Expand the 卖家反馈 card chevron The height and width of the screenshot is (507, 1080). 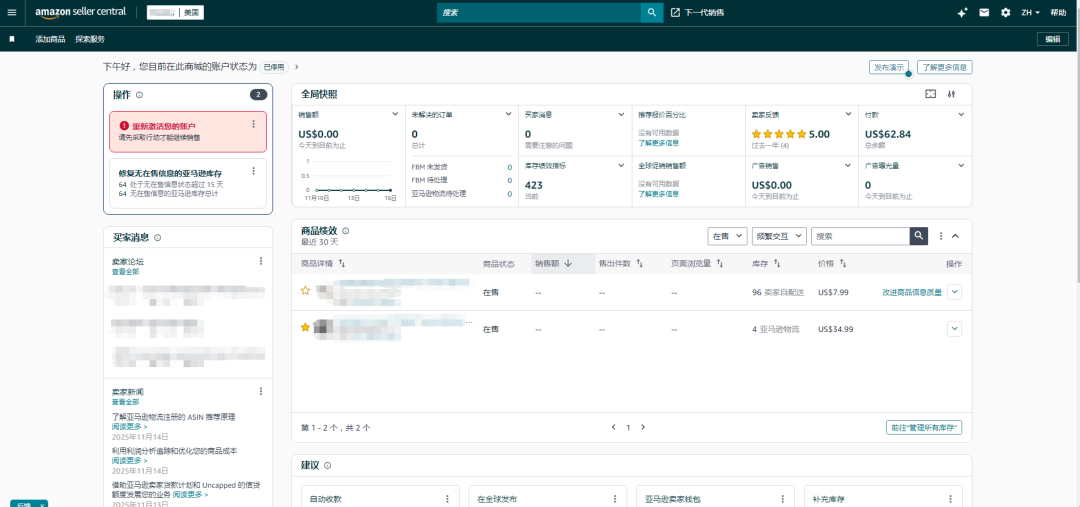[849, 114]
